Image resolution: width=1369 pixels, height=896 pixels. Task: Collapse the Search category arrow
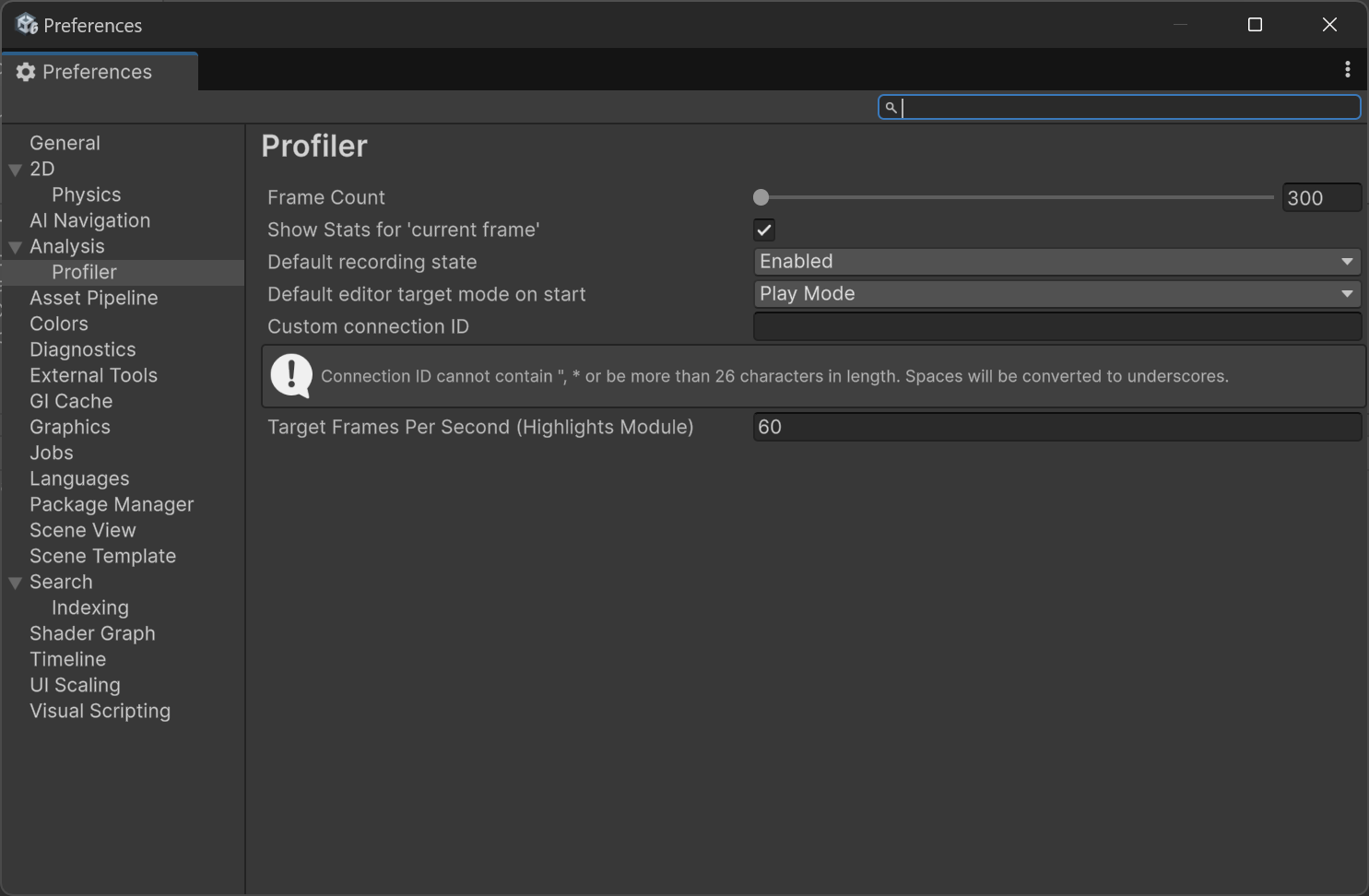(16, 583)
